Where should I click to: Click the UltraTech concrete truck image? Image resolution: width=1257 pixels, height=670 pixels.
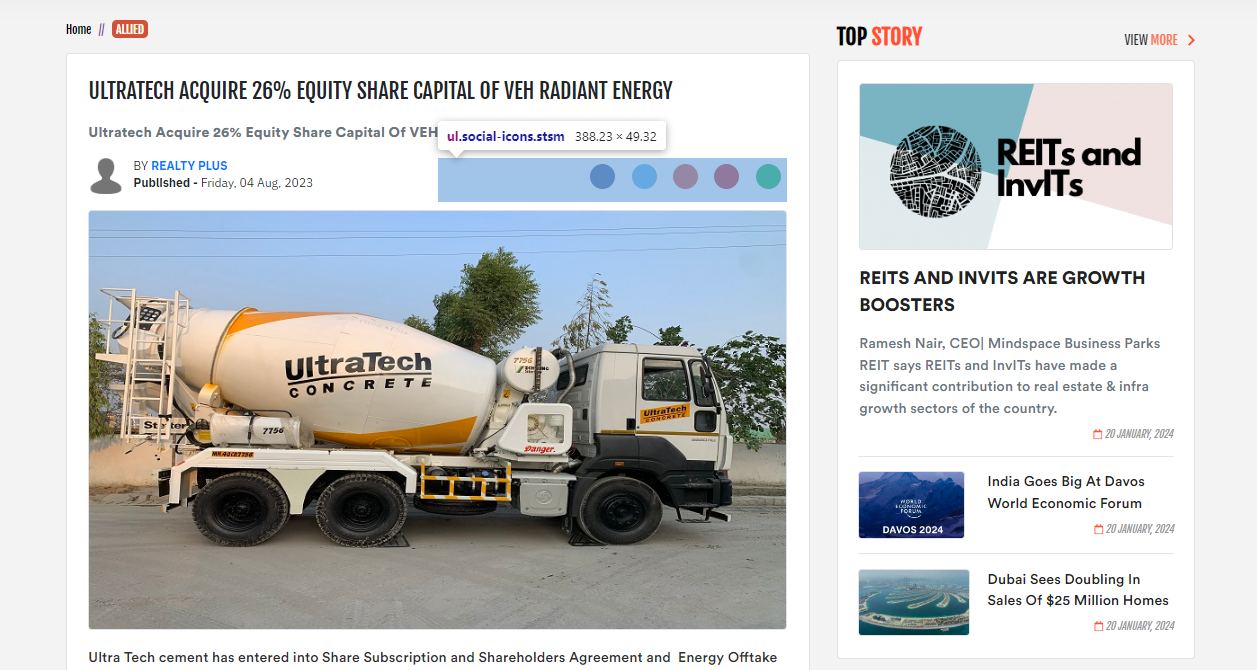[x=437, y=420]
